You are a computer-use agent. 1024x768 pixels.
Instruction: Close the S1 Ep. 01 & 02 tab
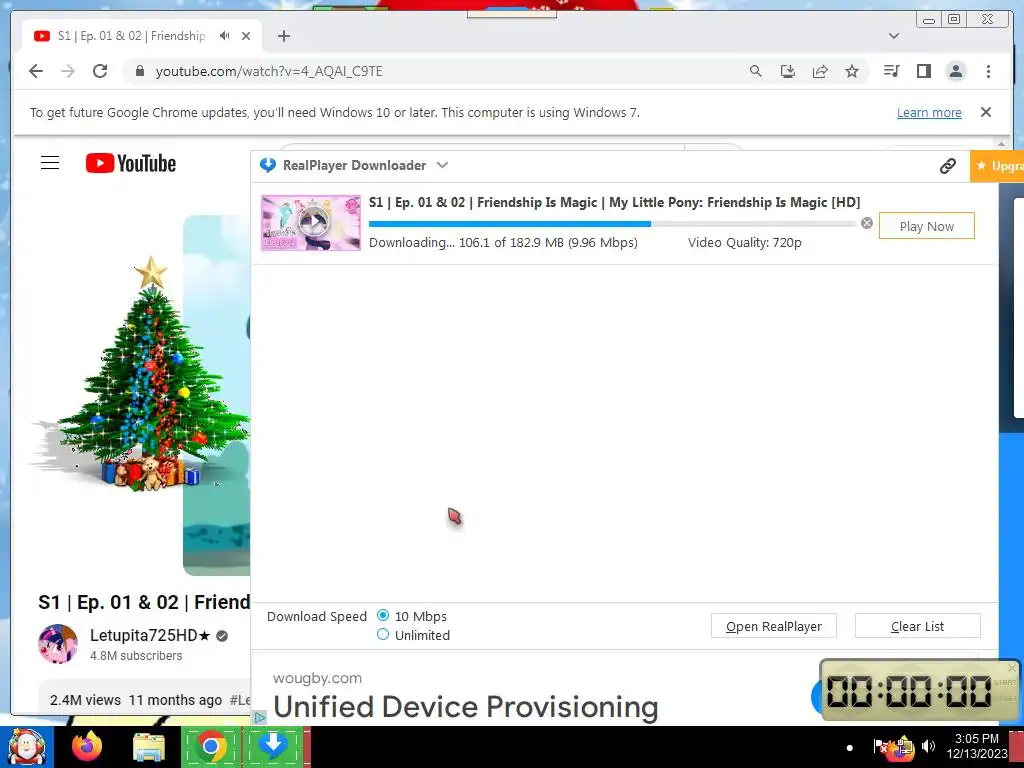(246, 36)
